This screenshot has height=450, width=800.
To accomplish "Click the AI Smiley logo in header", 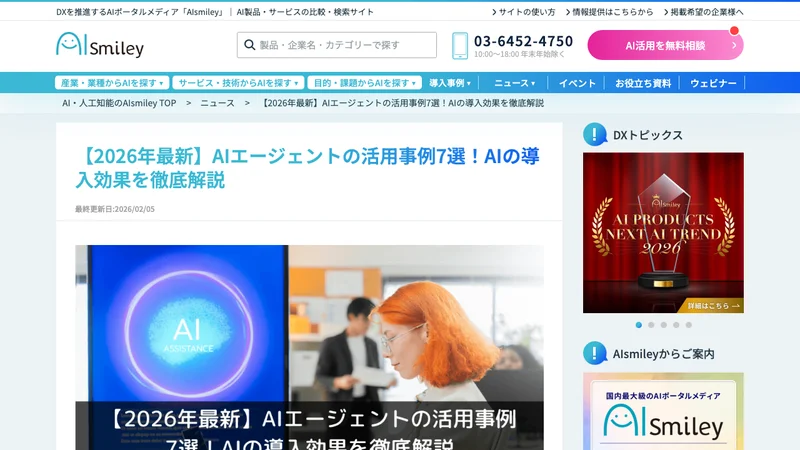I will pyautogui.click(x=100, y=45).
